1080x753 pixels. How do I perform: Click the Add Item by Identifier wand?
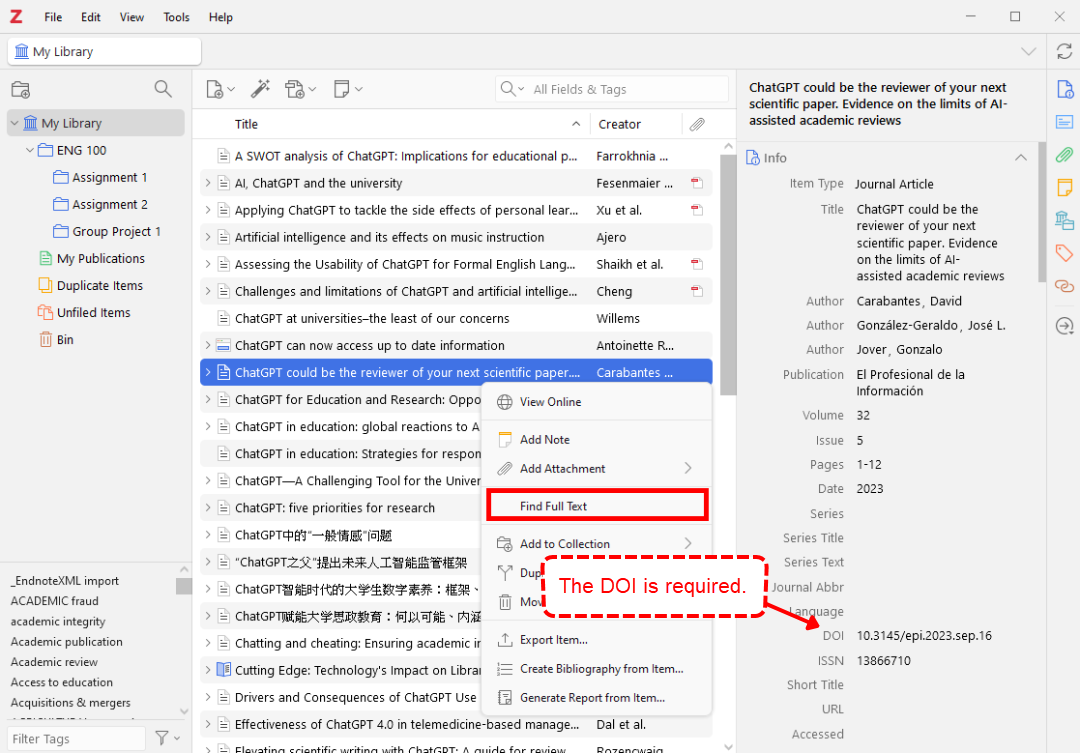[260, 89]
